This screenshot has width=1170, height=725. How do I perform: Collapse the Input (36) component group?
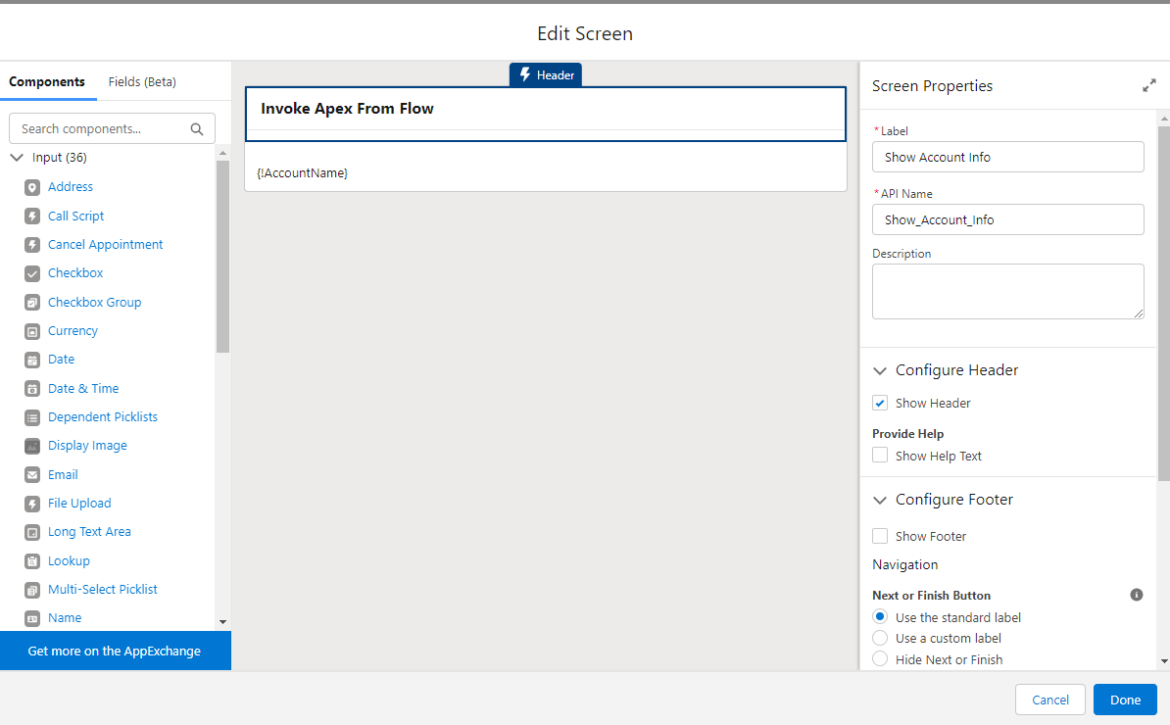[16, 157]
